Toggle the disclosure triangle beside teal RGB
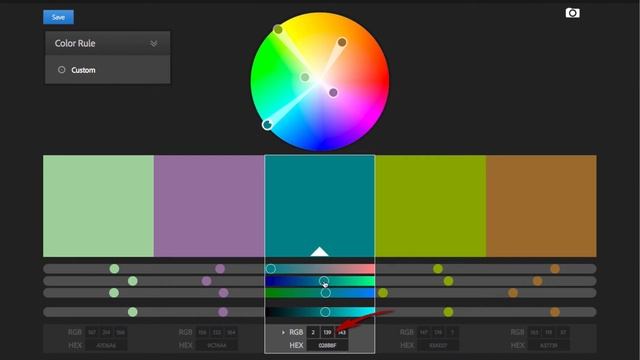Screen dimensions: 640x360 [x=283, y=332]
